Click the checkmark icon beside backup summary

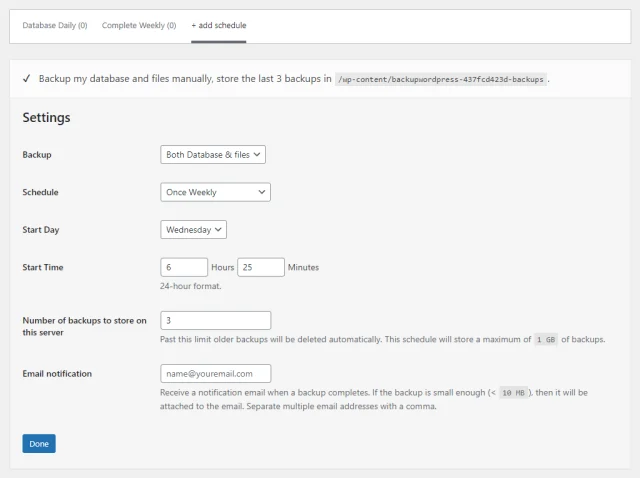[x=25, y=78]
